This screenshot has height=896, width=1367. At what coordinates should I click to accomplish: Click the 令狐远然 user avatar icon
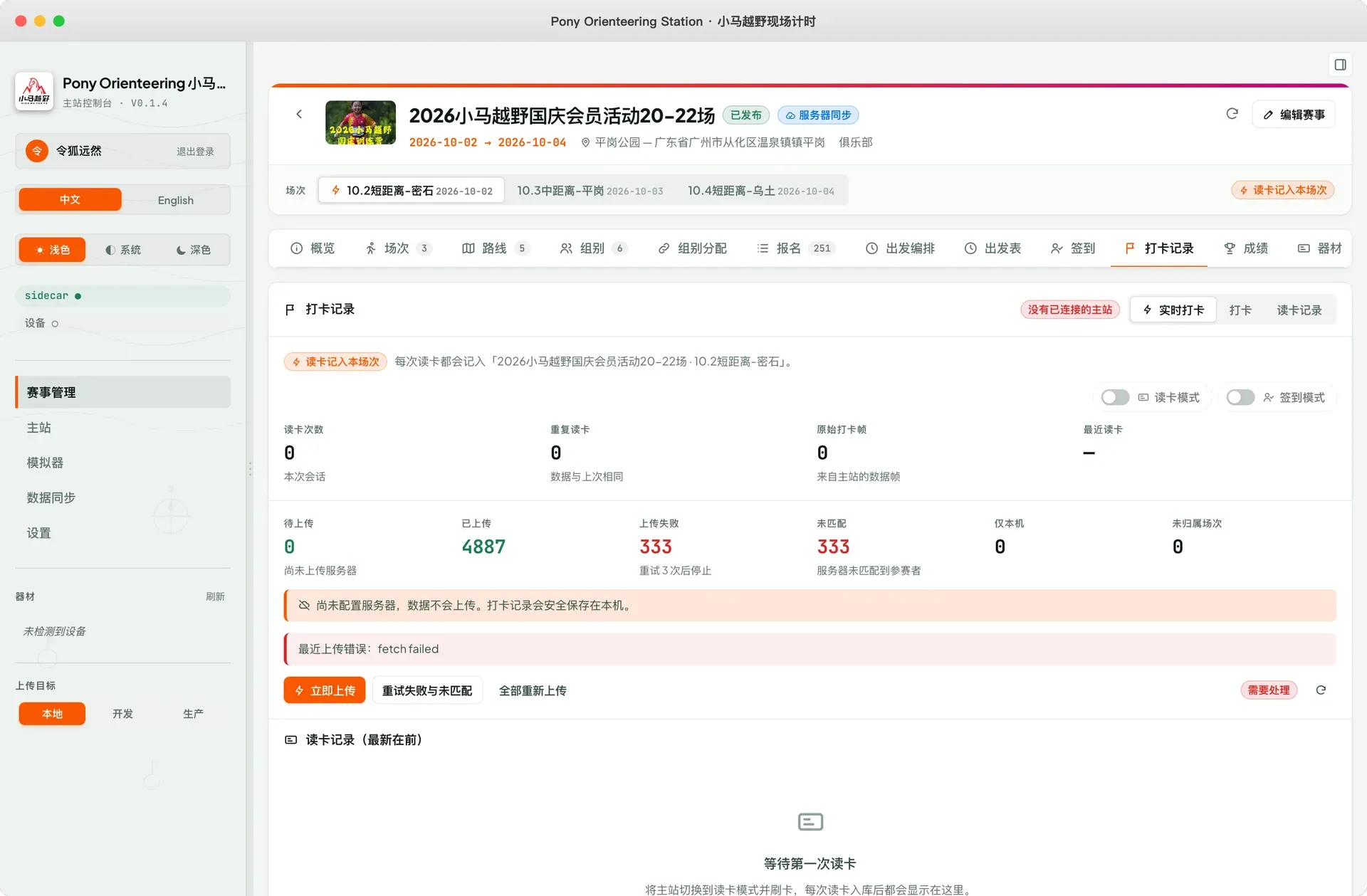pos(37,151)
